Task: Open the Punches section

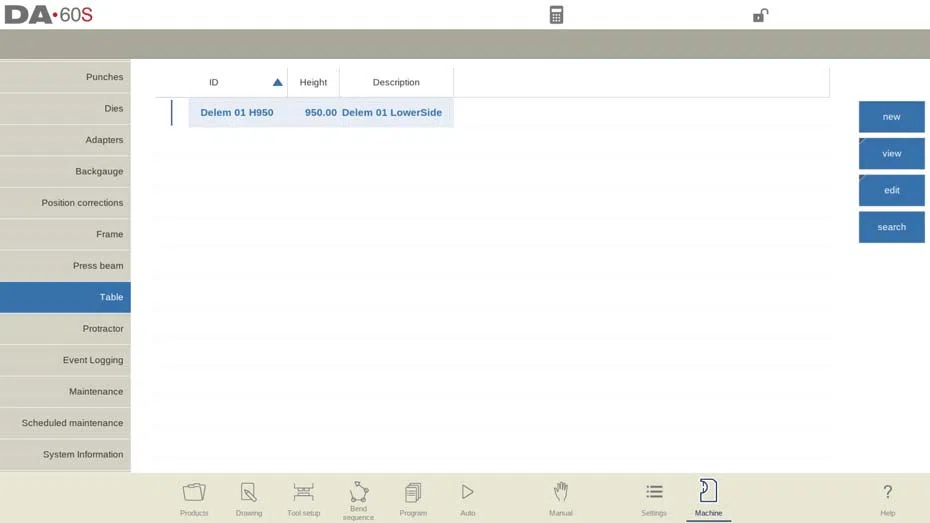Action: click(65, 77)
